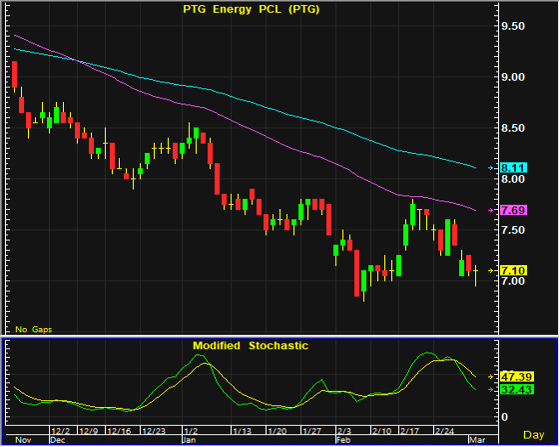The width and height of the screenshot is (560, 447).
Task: Click the No Gaps label
Action: [34, 329]
